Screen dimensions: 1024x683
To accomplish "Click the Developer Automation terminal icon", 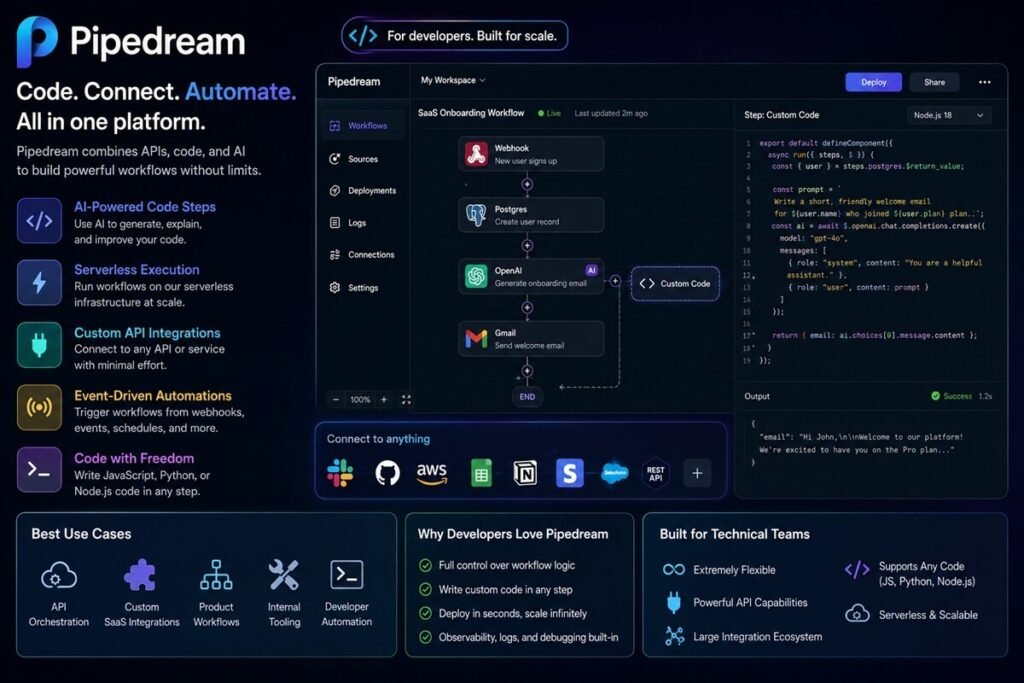I will tap(346, 575).
